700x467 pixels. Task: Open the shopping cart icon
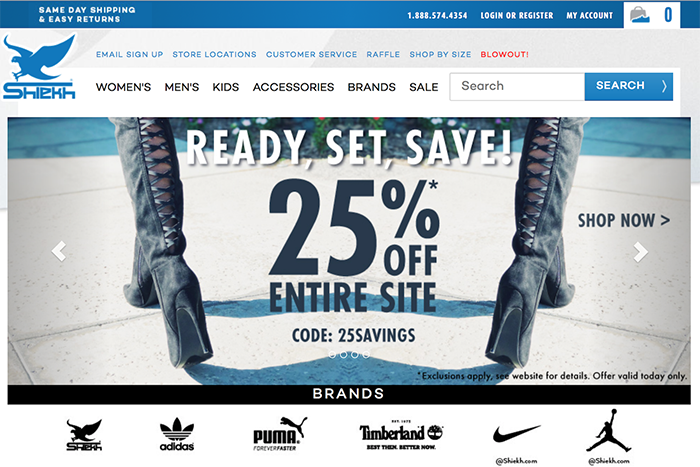coord(640,15)
